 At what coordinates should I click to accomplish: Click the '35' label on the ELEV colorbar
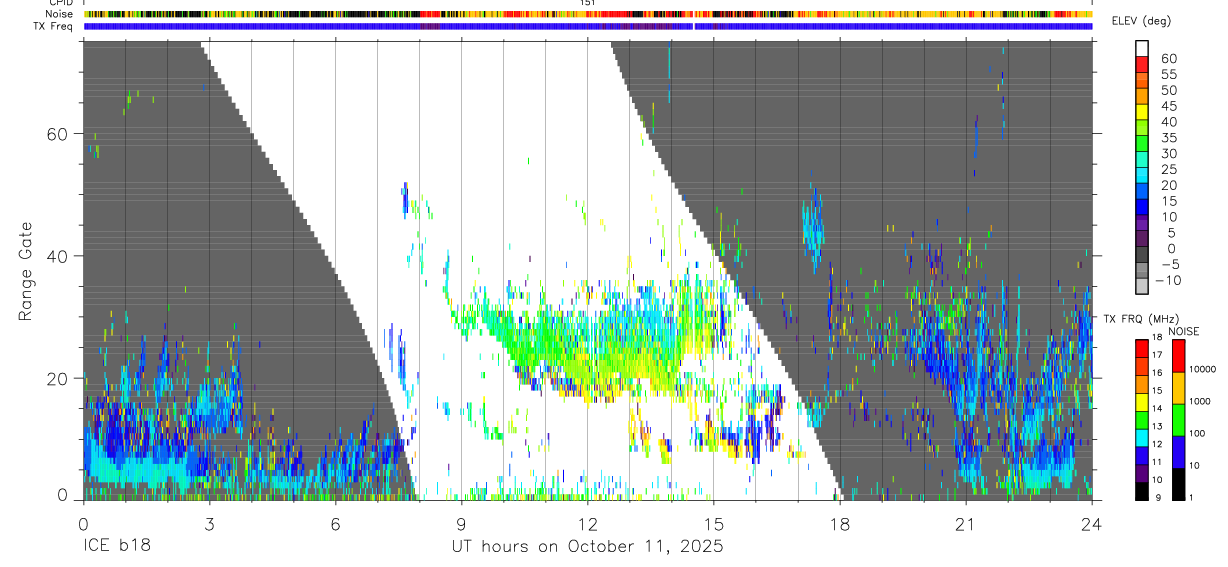[1168, 137]
